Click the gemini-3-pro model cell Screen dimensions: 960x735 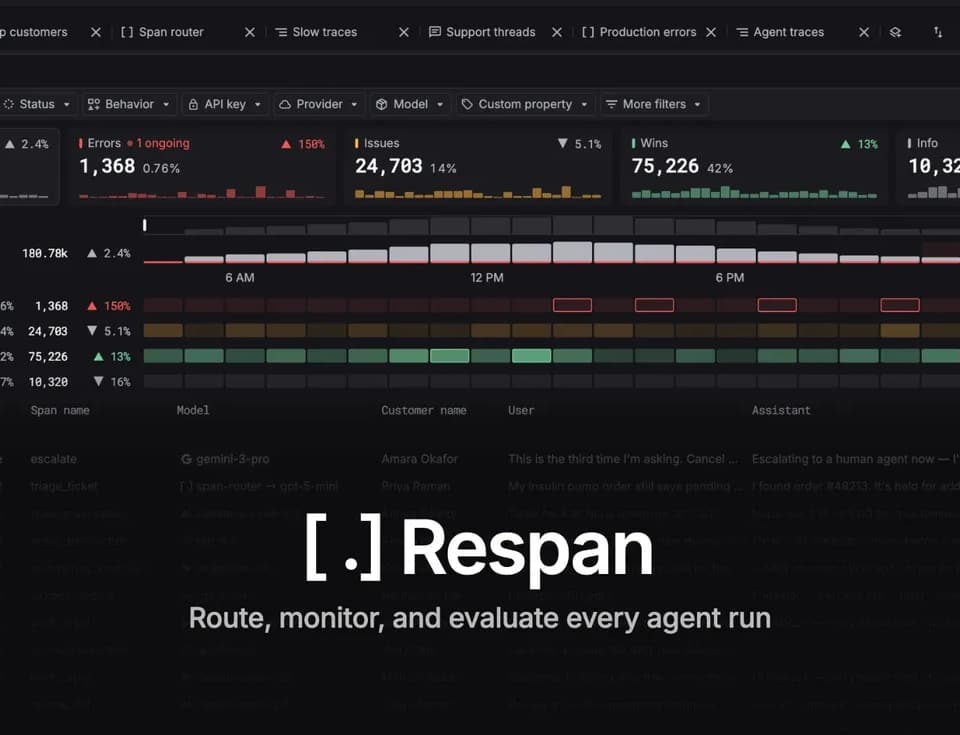tap(225, 459)
